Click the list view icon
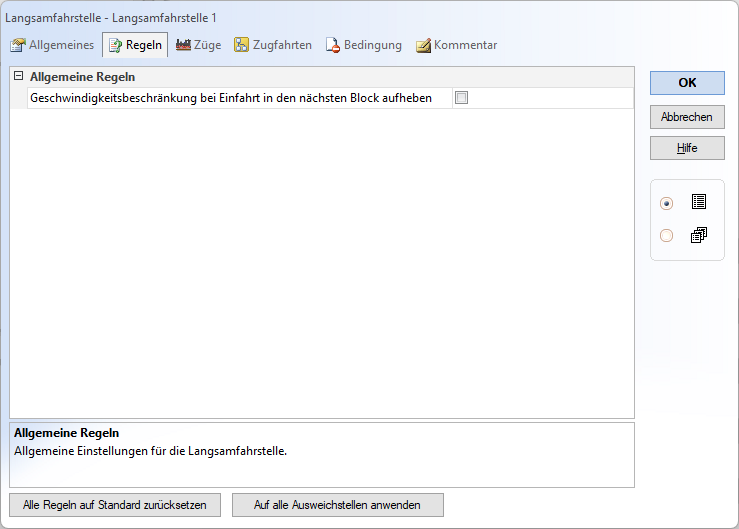The width and height of the screenshot is (739, 529). (x=699, y=202)
